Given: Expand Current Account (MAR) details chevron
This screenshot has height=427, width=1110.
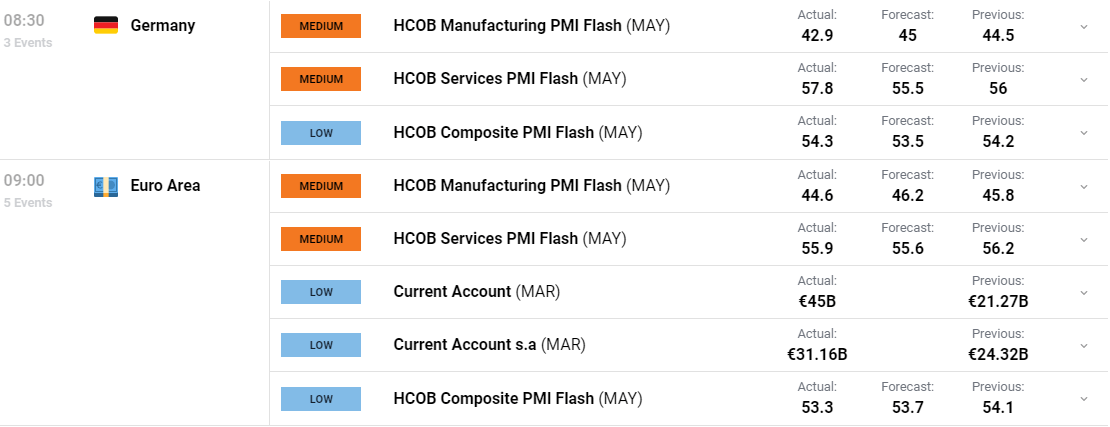Looking at the screenshot, I should tap(1083, 292).
